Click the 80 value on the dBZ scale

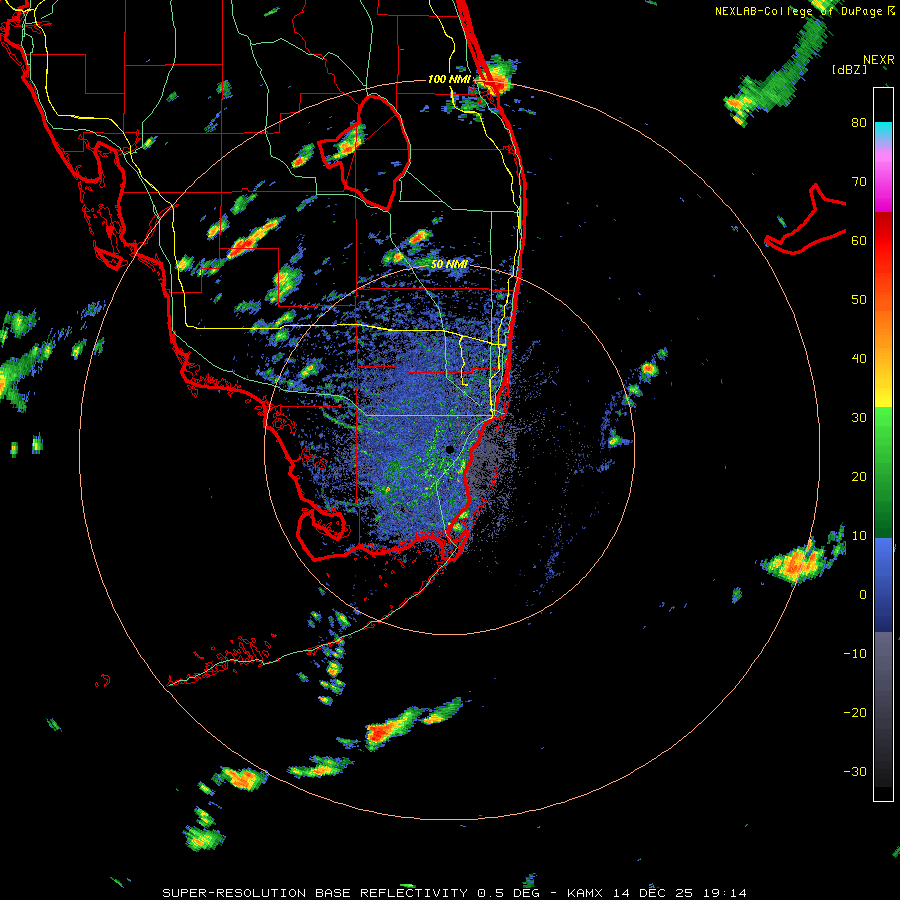pos(859,122)
